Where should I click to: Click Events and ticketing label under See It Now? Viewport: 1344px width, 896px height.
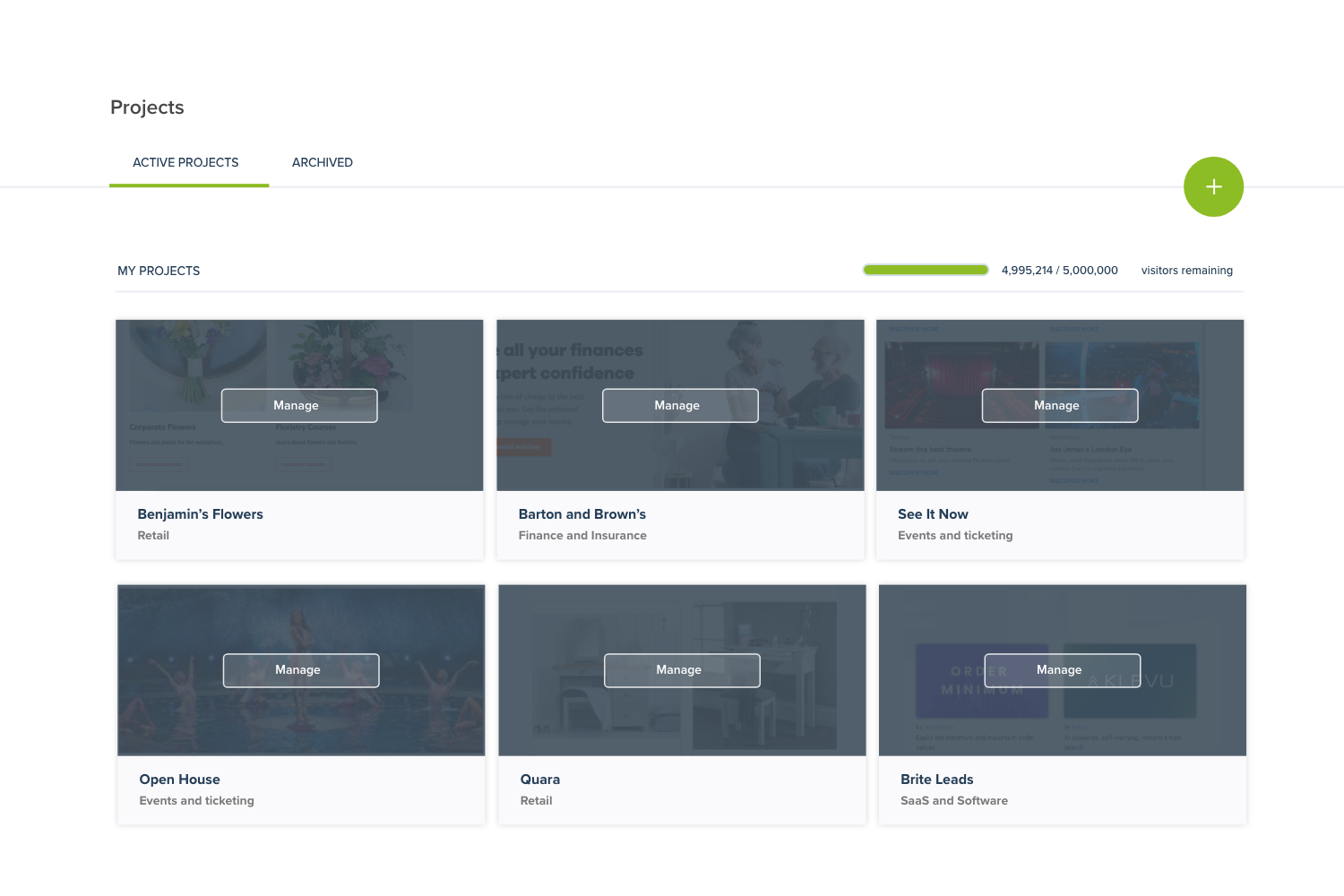click(x=955, y=536)
